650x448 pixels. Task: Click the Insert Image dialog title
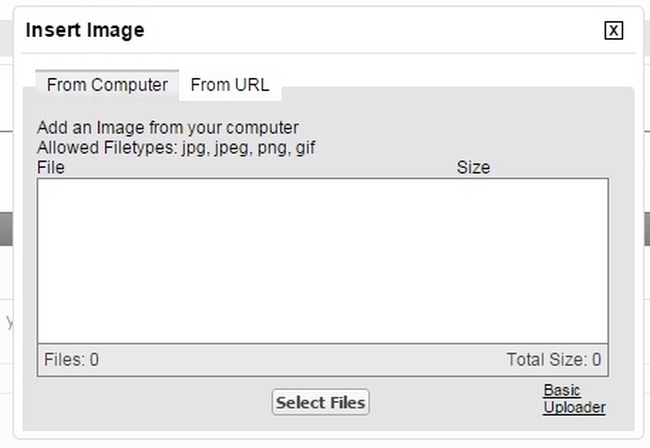point(85,30)
